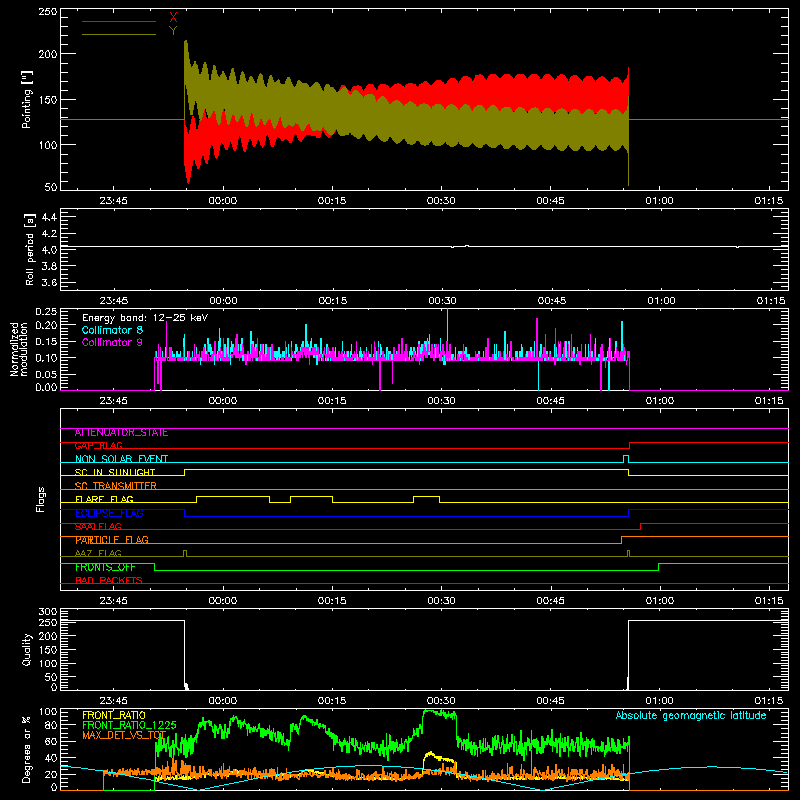
Task: Select the SC_IN_SUNLIGHT flag label
Action: 115,472
